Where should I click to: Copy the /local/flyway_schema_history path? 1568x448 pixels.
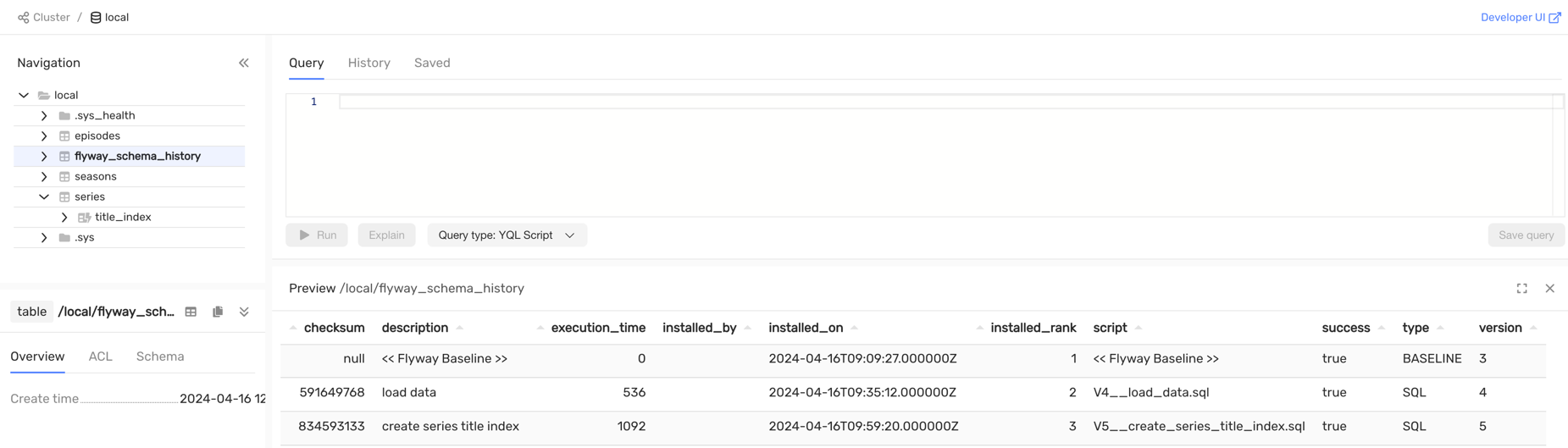(218, 312)
